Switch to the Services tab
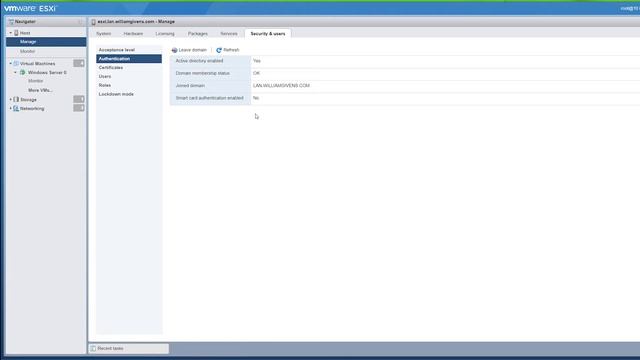Screen dimensions: 640x360 coord(229,33)
